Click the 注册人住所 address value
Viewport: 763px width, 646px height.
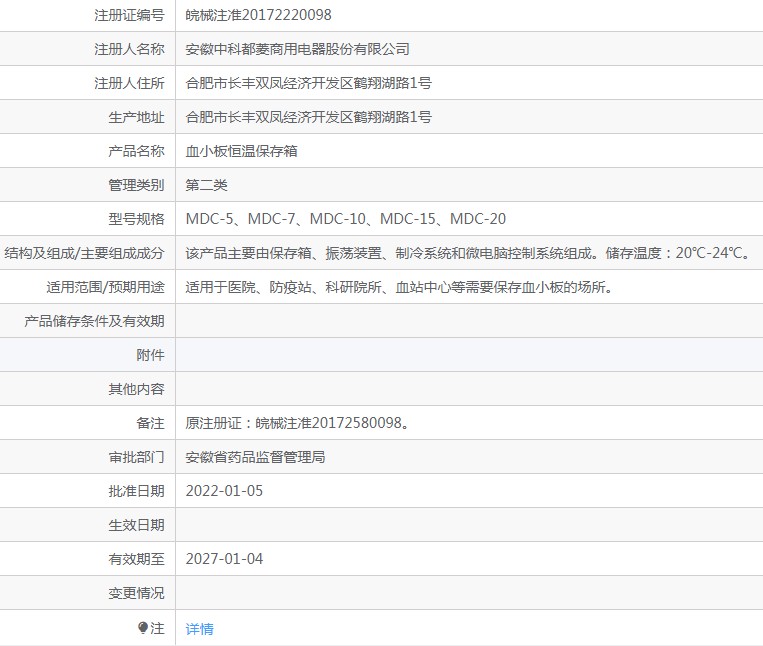point(309,83)
